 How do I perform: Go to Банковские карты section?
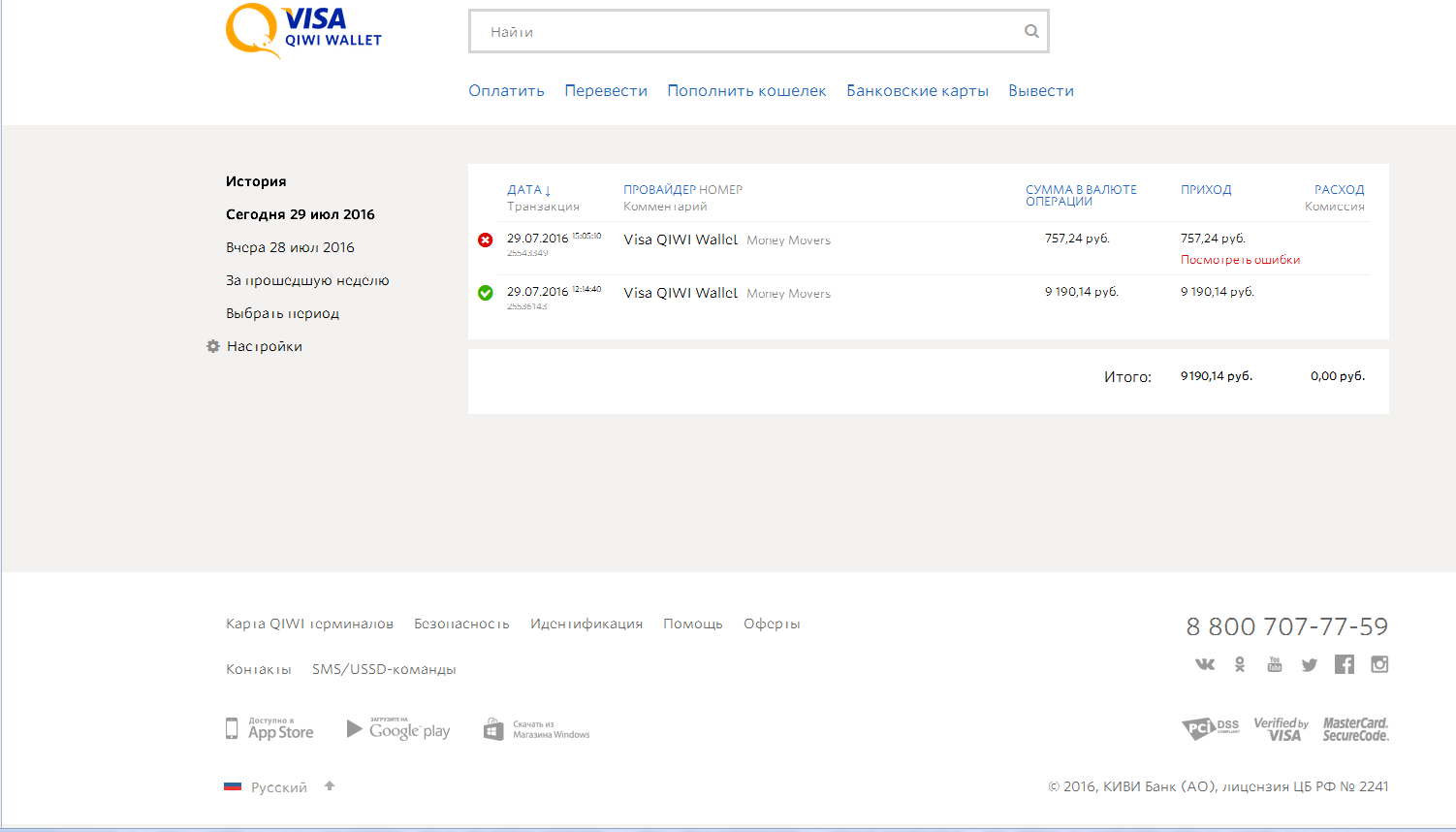(x=917, y=90)
